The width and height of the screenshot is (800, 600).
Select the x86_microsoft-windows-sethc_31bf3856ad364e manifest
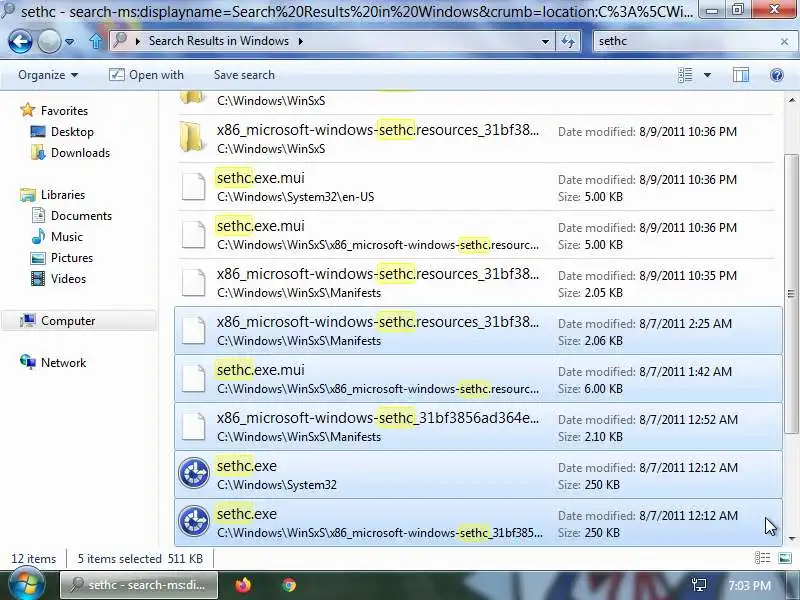coord(478,427)
